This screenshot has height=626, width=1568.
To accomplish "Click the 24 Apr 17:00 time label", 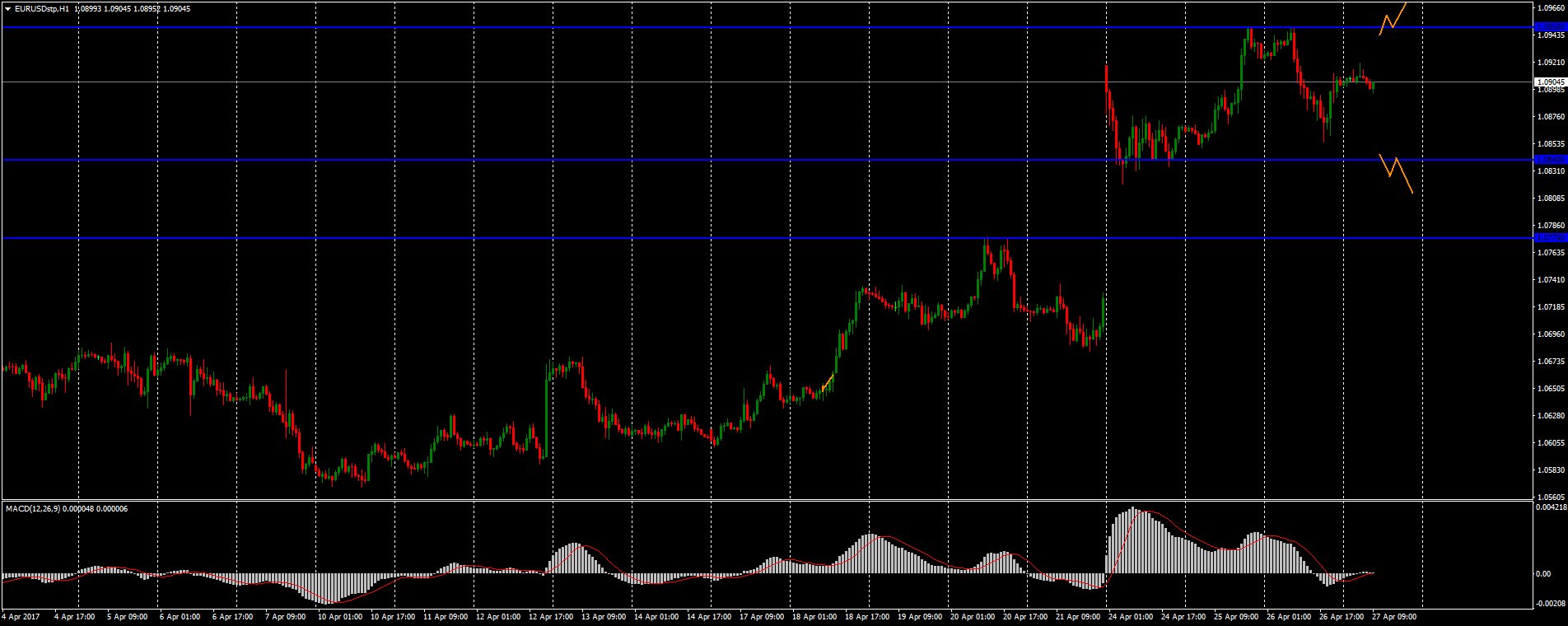I will (x=1183, y=616).
